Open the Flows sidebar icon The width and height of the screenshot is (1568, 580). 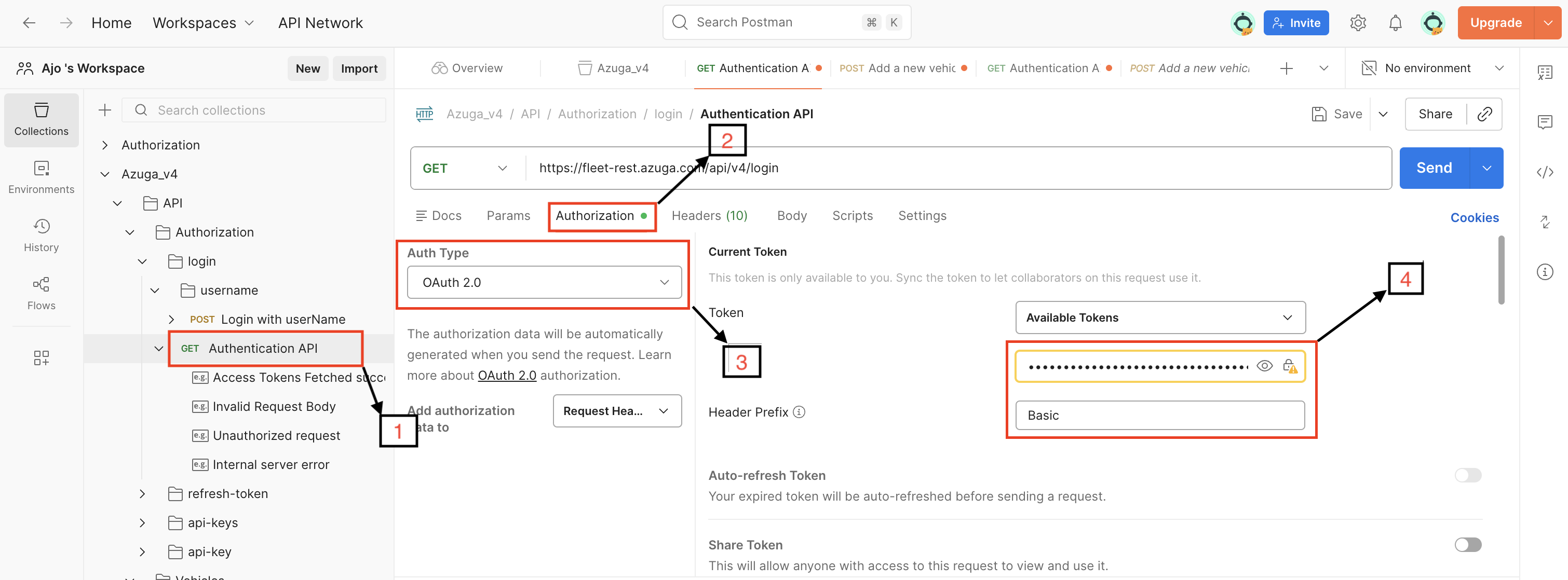click(x=41, y=293)
